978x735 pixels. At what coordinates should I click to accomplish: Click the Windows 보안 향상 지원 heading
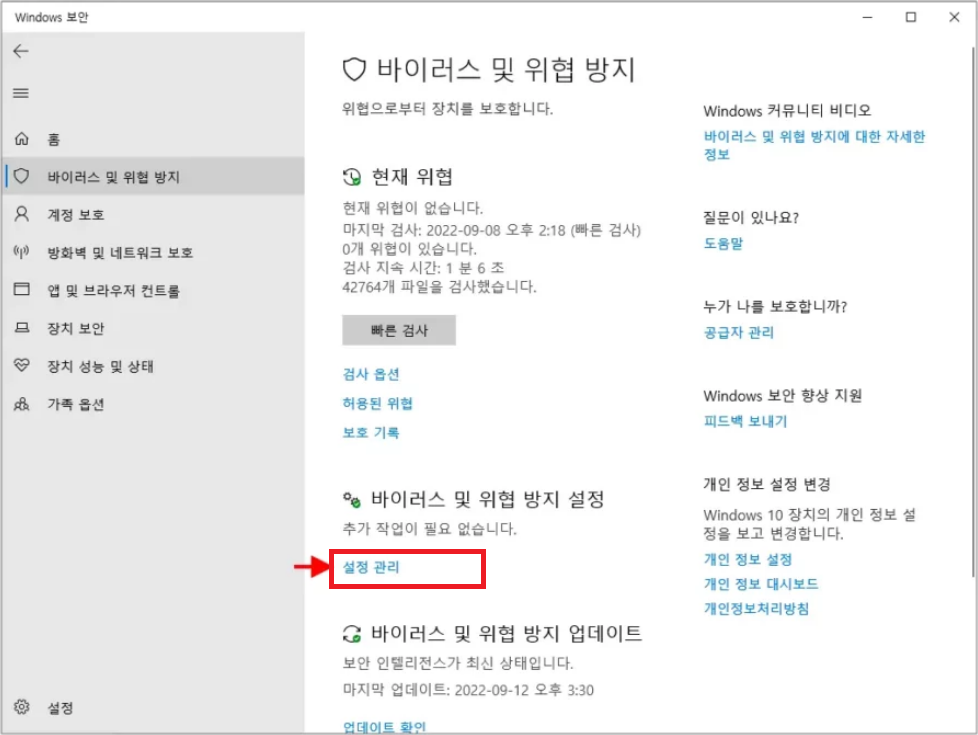click(x=783, y=396)
